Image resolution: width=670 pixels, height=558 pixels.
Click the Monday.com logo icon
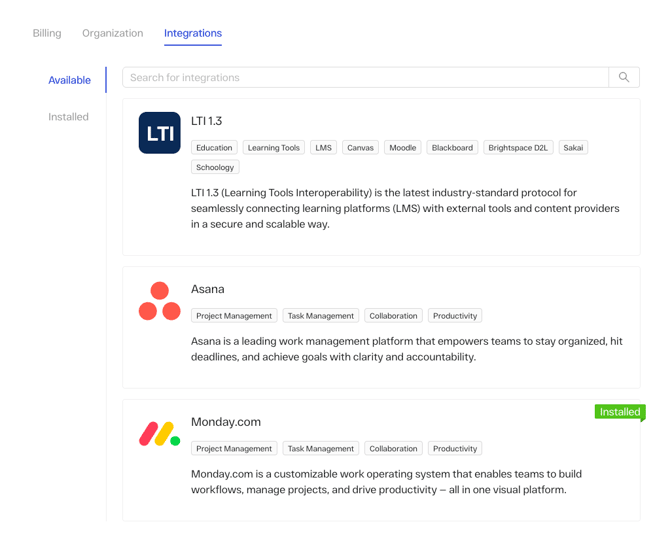[x=160, y=434]
